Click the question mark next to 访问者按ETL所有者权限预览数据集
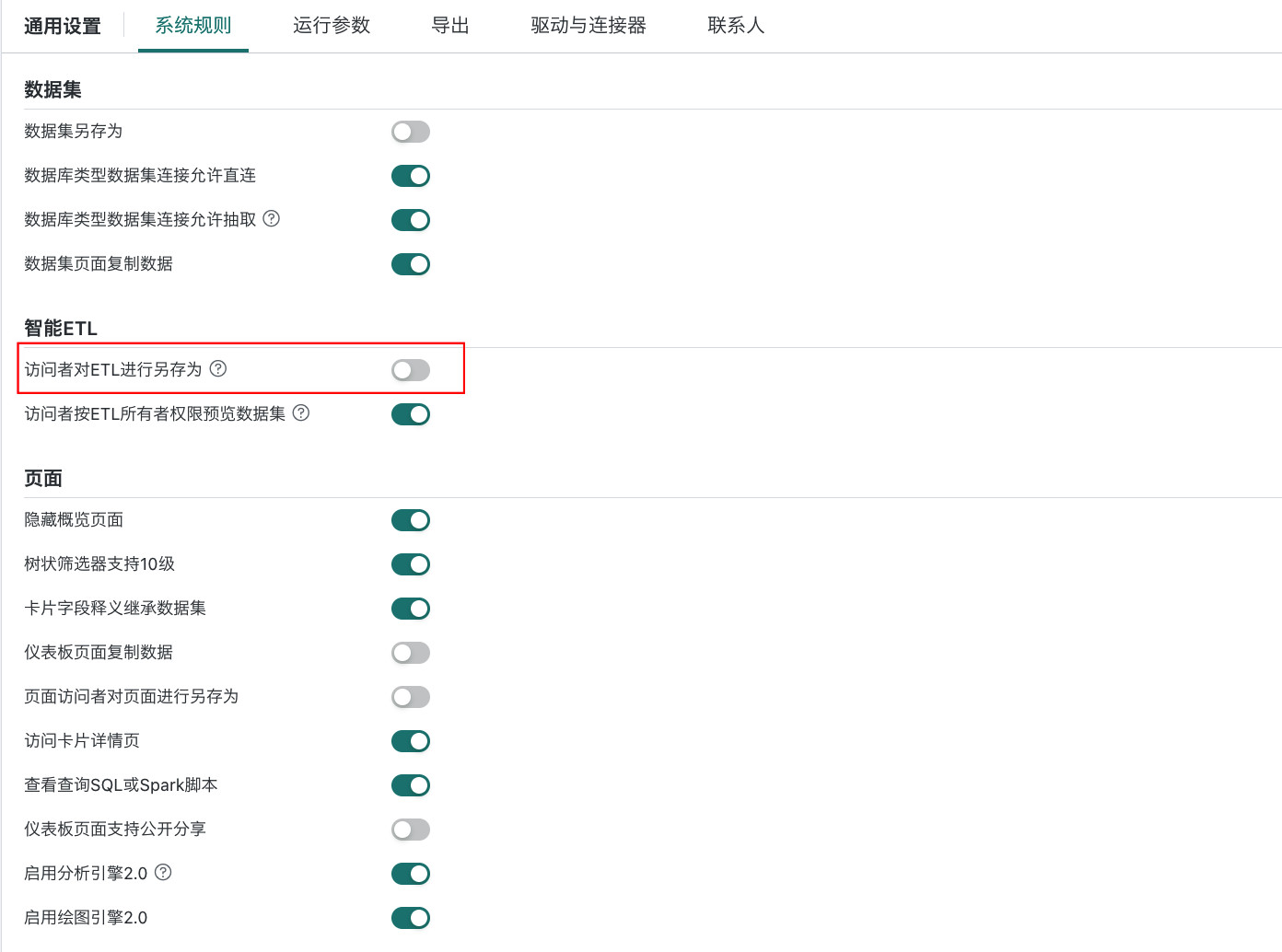The width and height of the screenshot is (1282, 952). (x=301, y=413)
